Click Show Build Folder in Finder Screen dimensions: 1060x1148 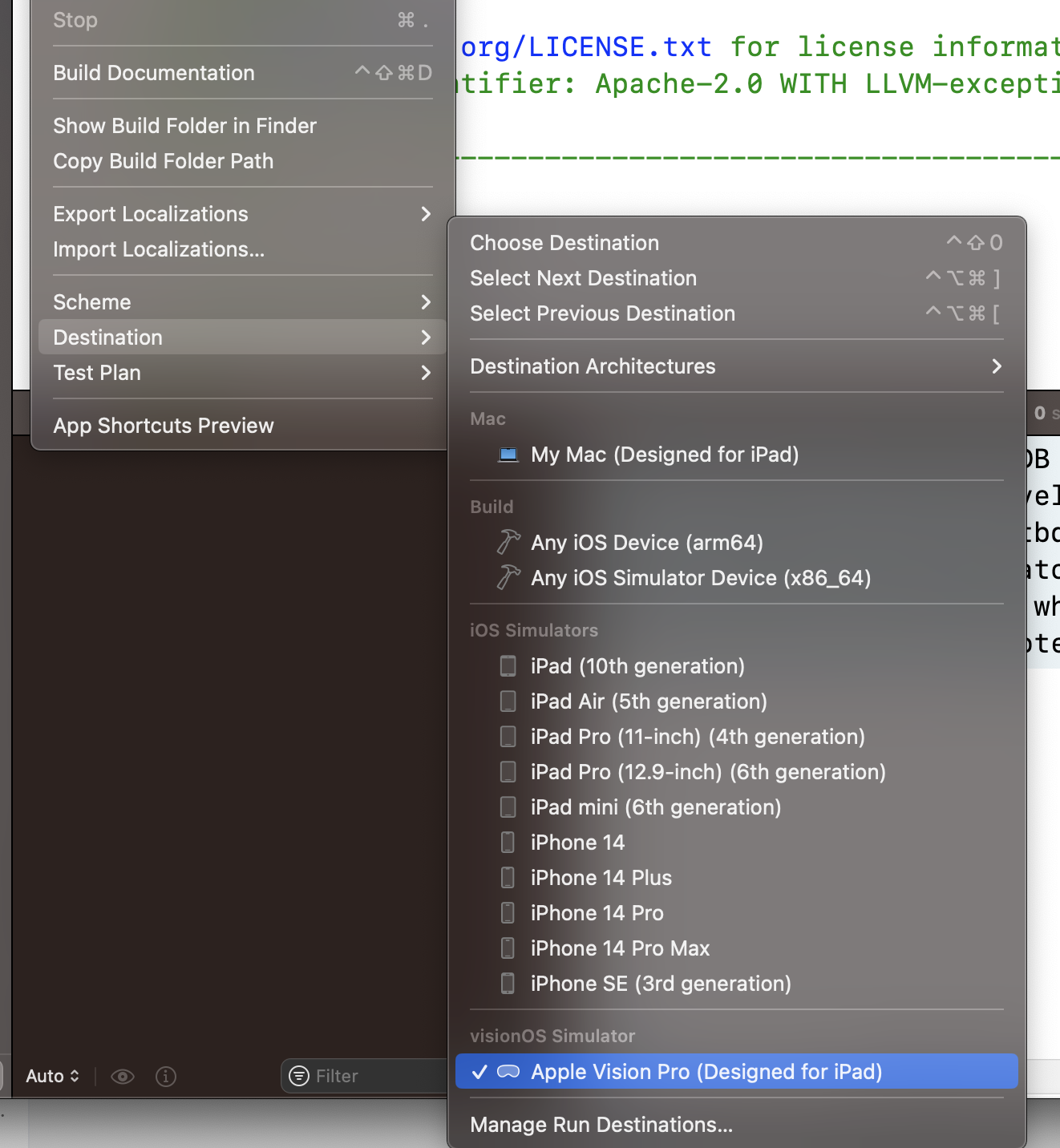[185, 126]
